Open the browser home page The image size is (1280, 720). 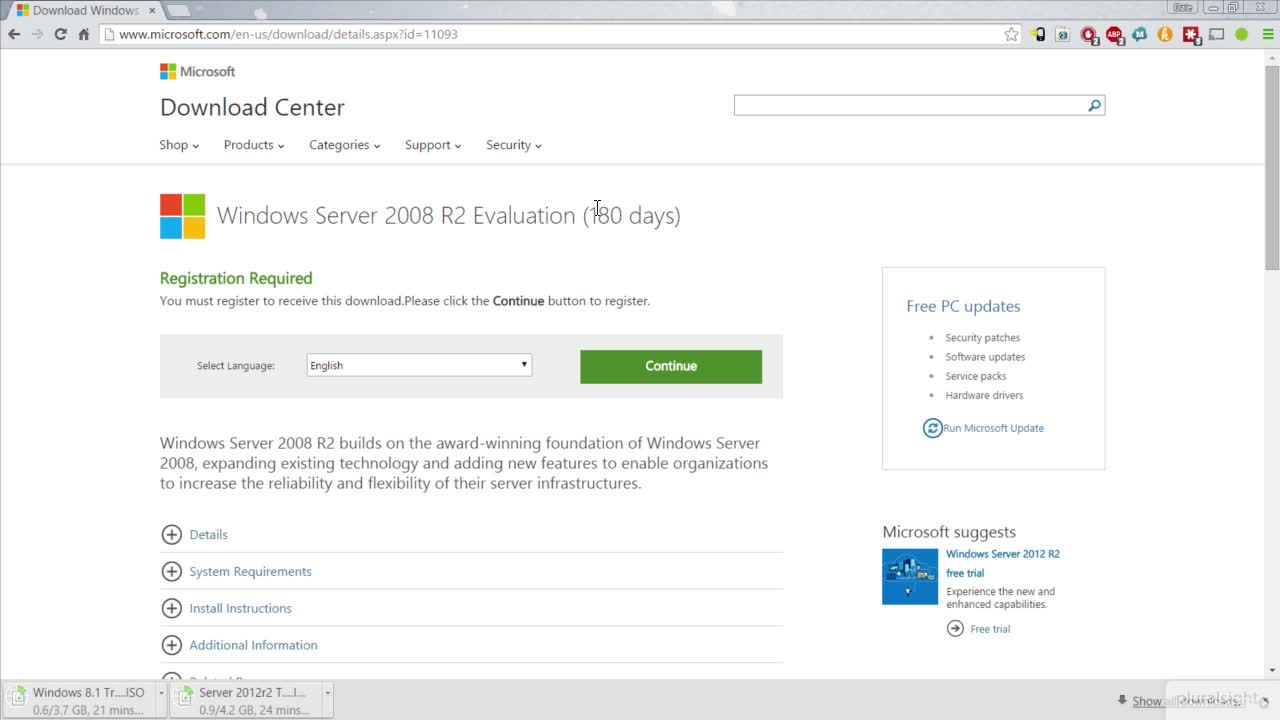(x=84, y=34)
